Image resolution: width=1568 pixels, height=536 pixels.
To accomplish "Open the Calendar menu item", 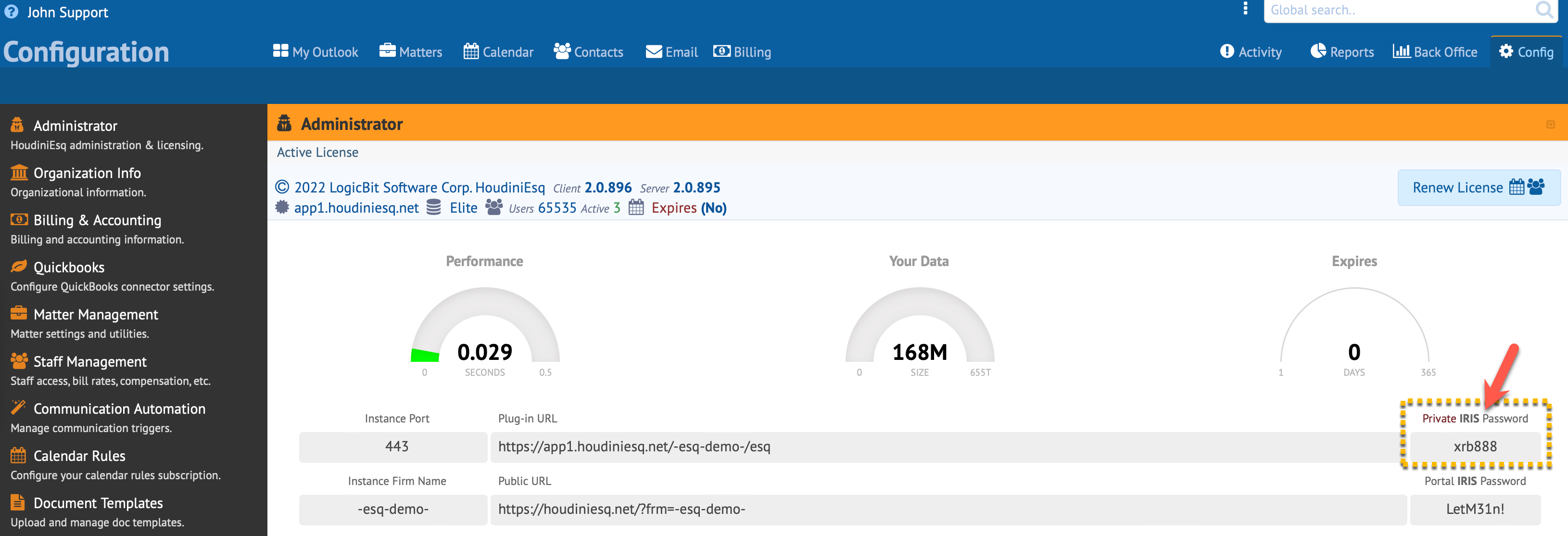I will point(498,52).
